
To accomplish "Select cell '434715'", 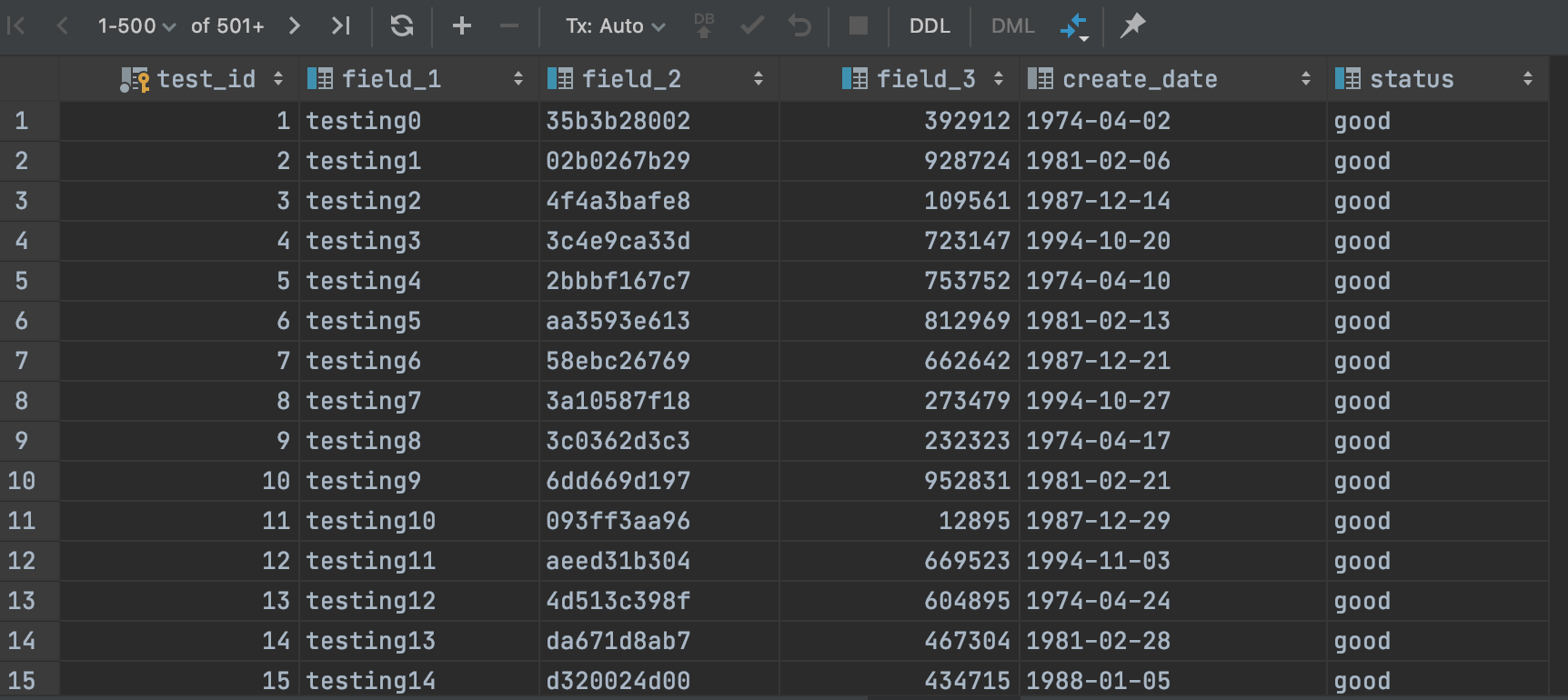I will (900, 681).
